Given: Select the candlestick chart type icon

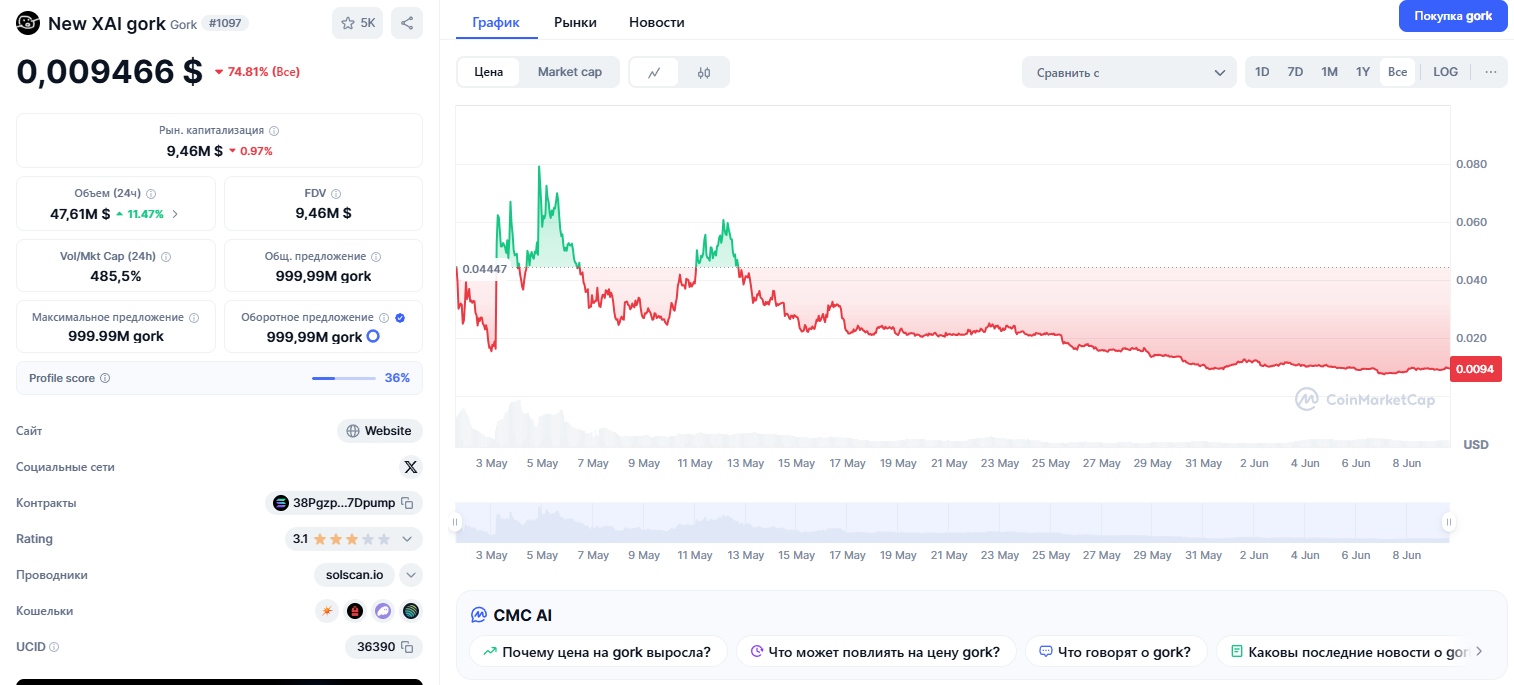Looking at the screenshot, I should click(x=704, y=72).
